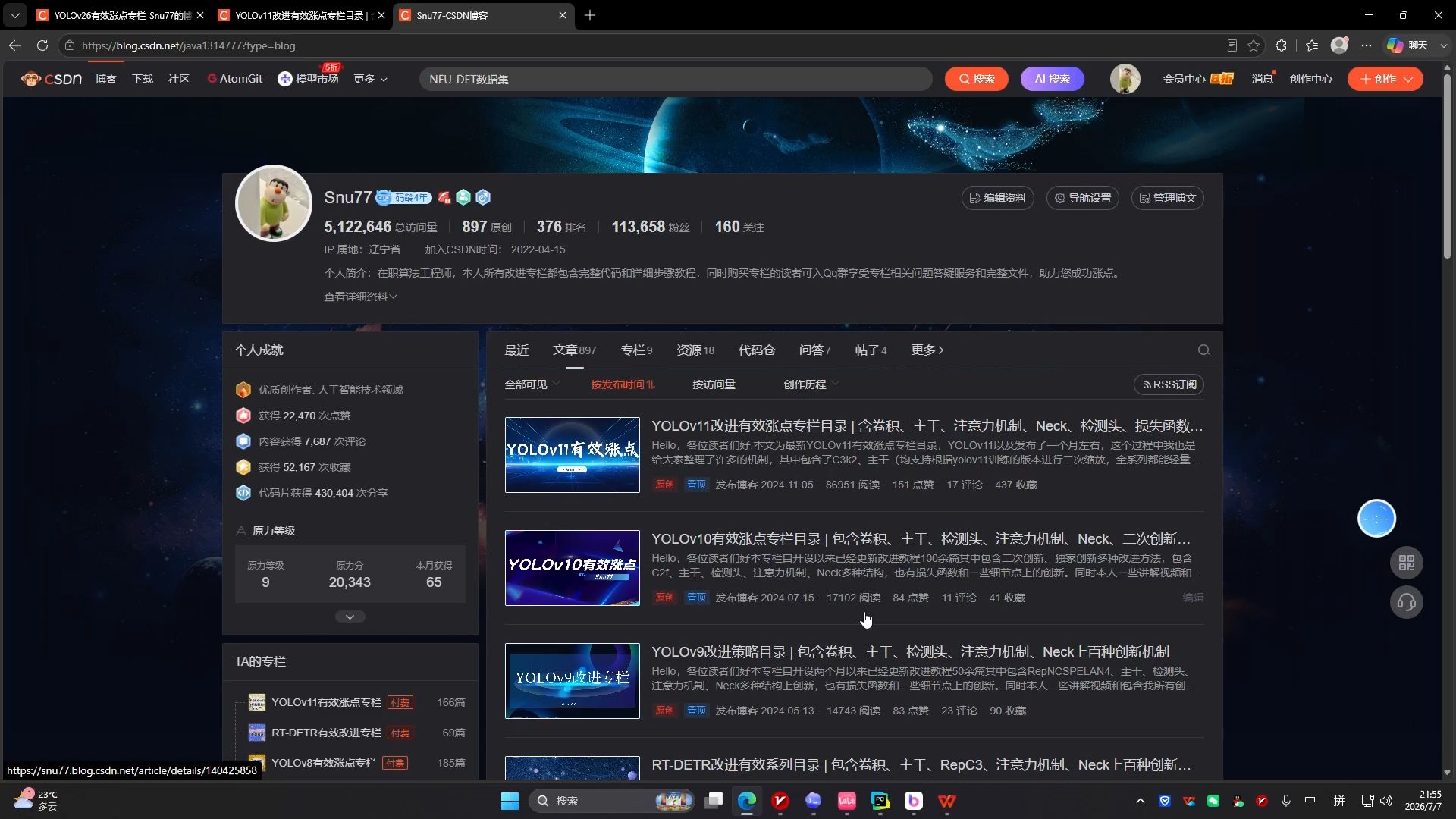The image size is (1456, 819).
Task: Bookmark this page with the star icon
Action: click(1254, 45)
